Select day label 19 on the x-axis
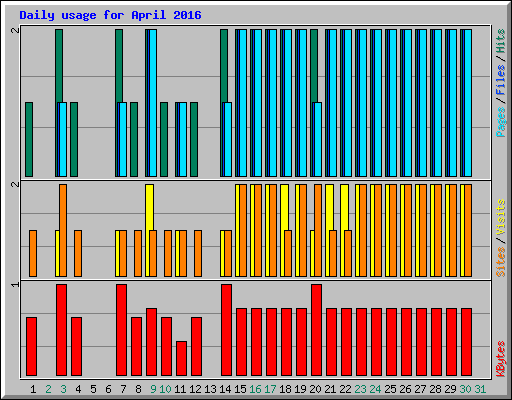 point(300,389)
